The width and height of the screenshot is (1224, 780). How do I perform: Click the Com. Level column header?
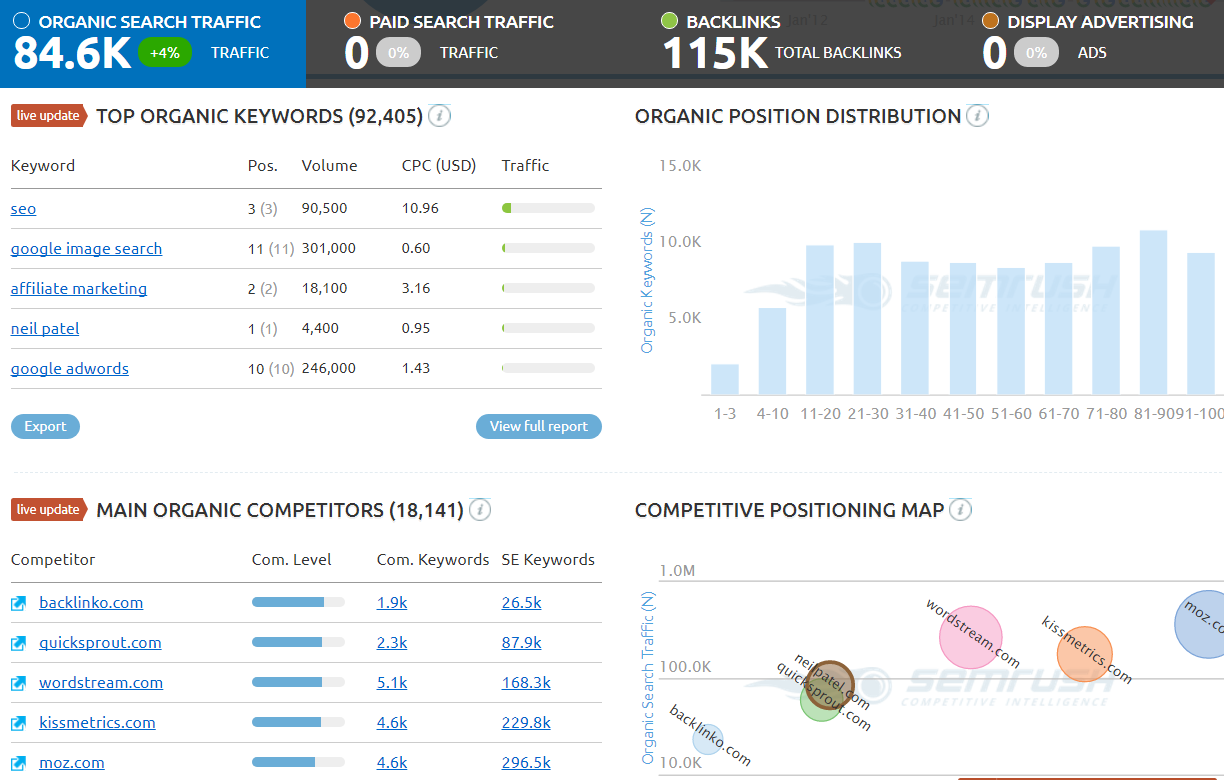292,560
